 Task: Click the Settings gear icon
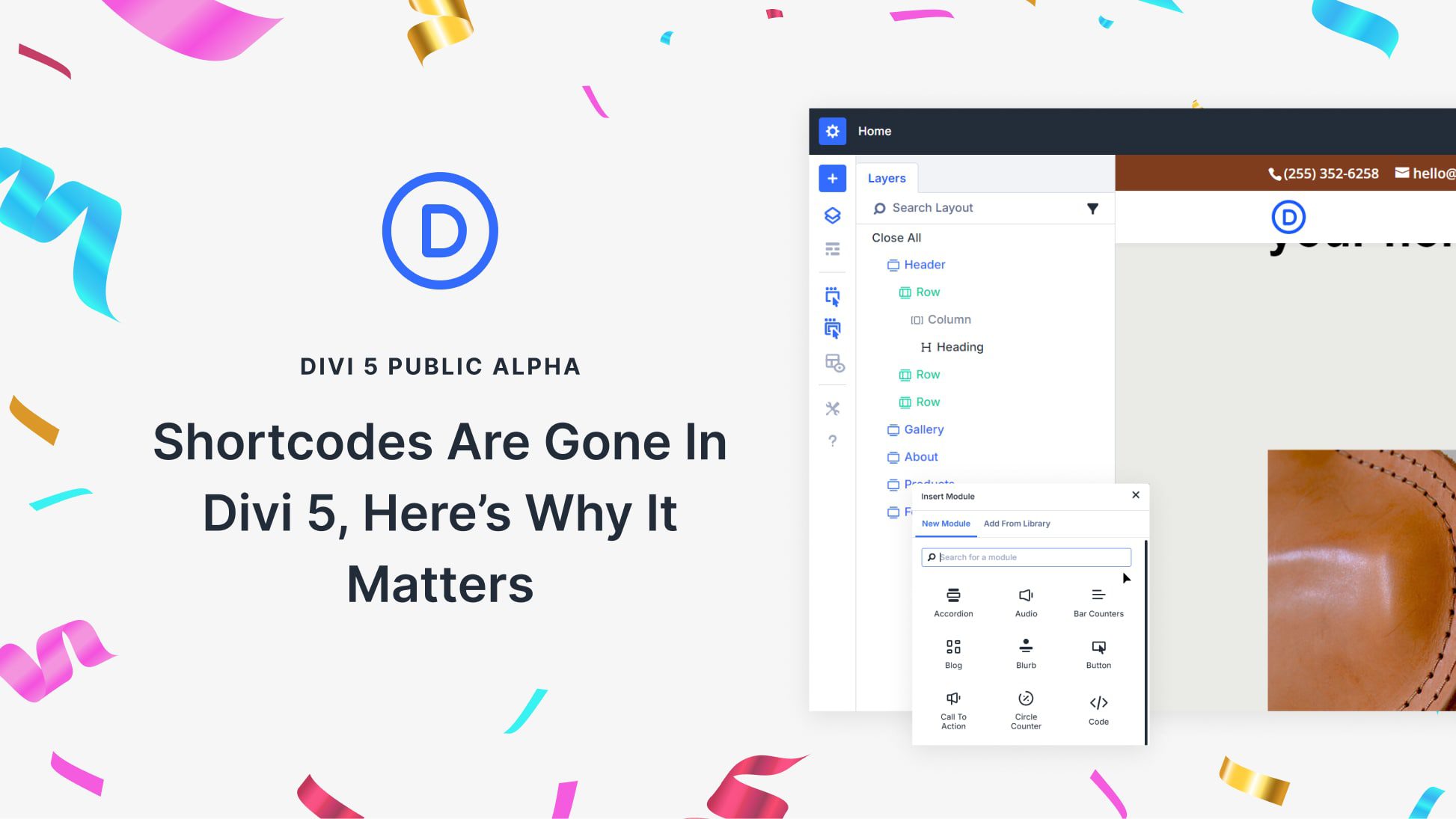832,131
